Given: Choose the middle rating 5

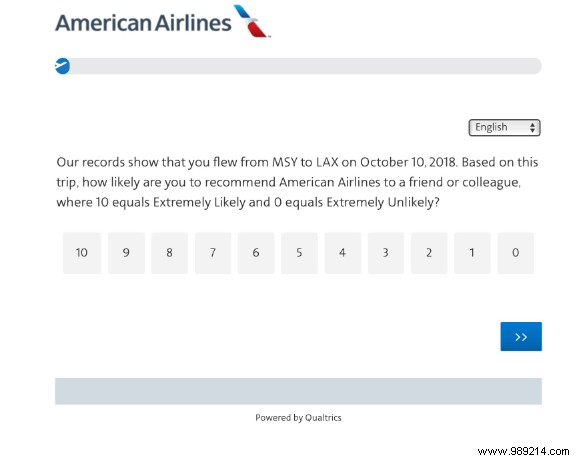Looking at the screenshot, I should click(299, 253).
